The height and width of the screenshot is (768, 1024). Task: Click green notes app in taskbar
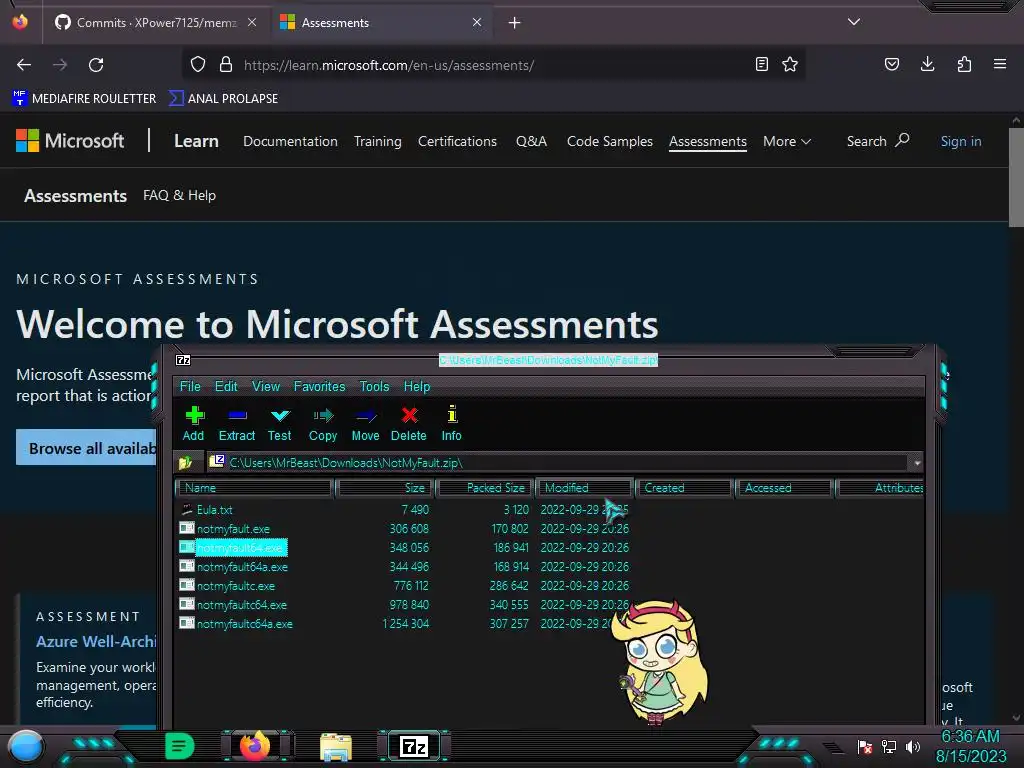(x=180, y=746)
